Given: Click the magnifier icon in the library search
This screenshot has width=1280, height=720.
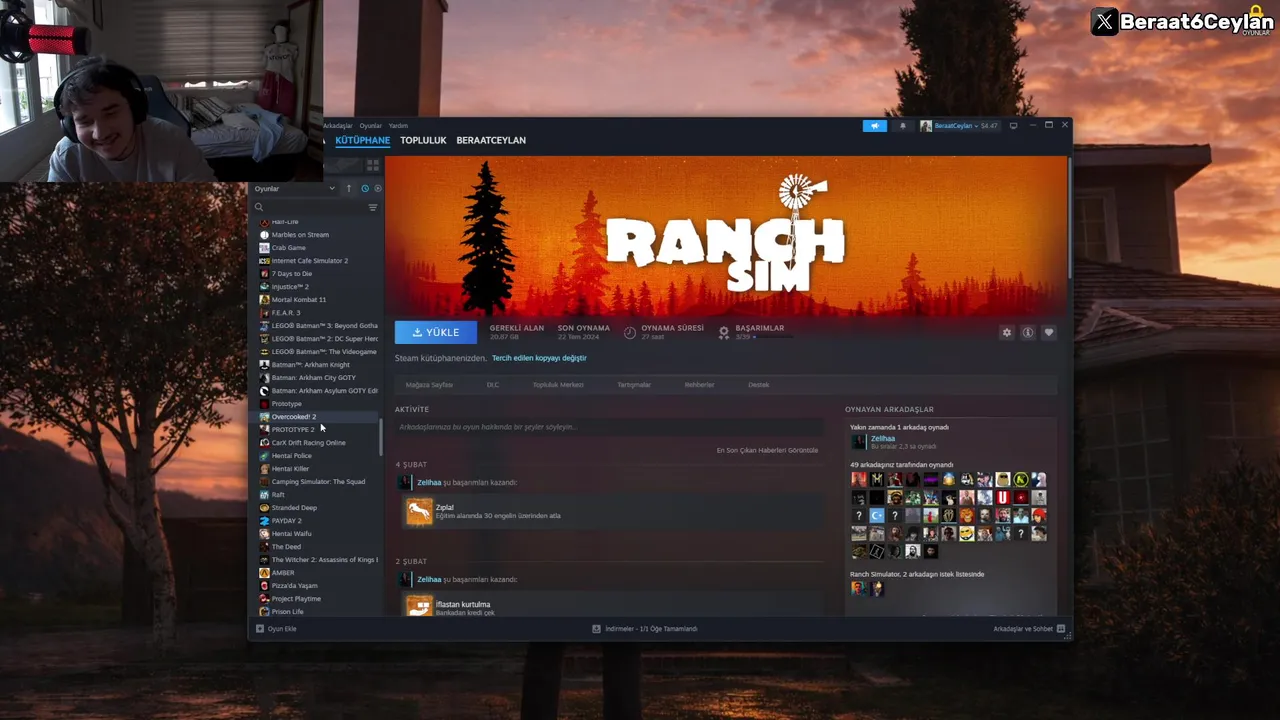Looking at the screenshot, I should (259, 207).
